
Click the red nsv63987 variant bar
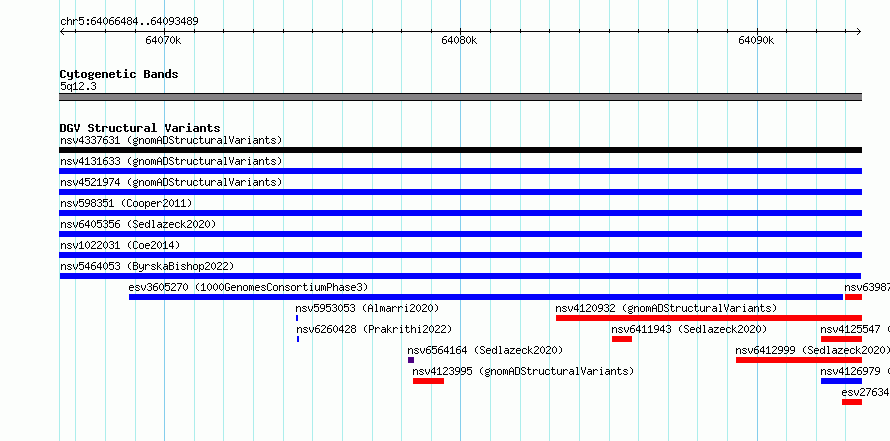(853, 297)
